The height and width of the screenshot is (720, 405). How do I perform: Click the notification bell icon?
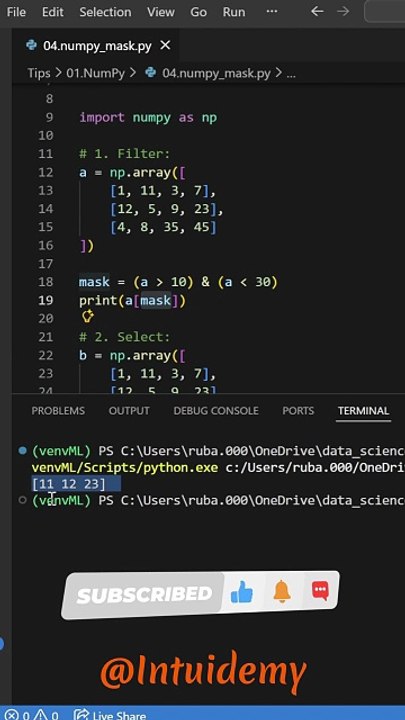[x=282, y=591]
